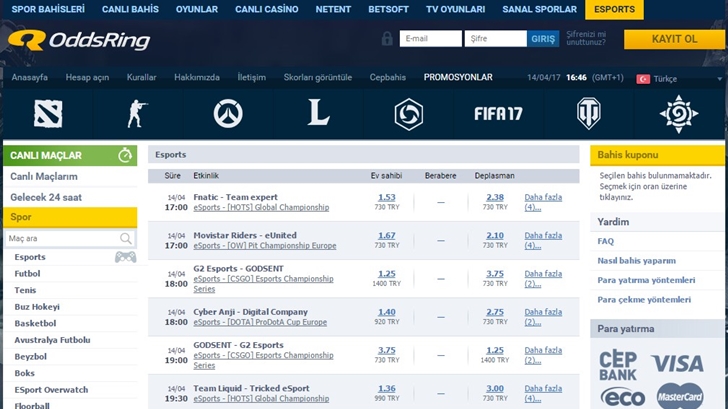
Task: Open the Hesap açın link
Action: pyautogui.click(x=87, y=78)
